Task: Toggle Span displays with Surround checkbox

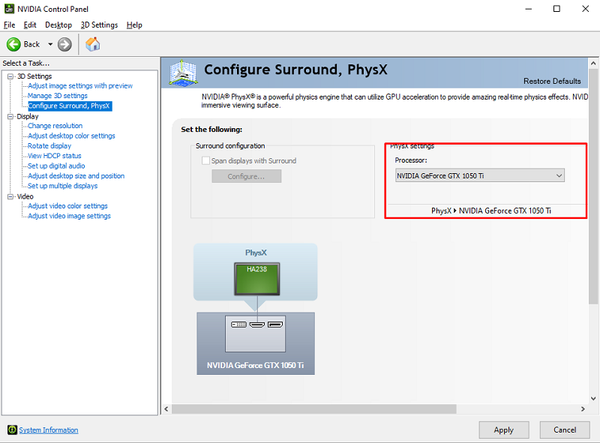Action: point(206,161)
